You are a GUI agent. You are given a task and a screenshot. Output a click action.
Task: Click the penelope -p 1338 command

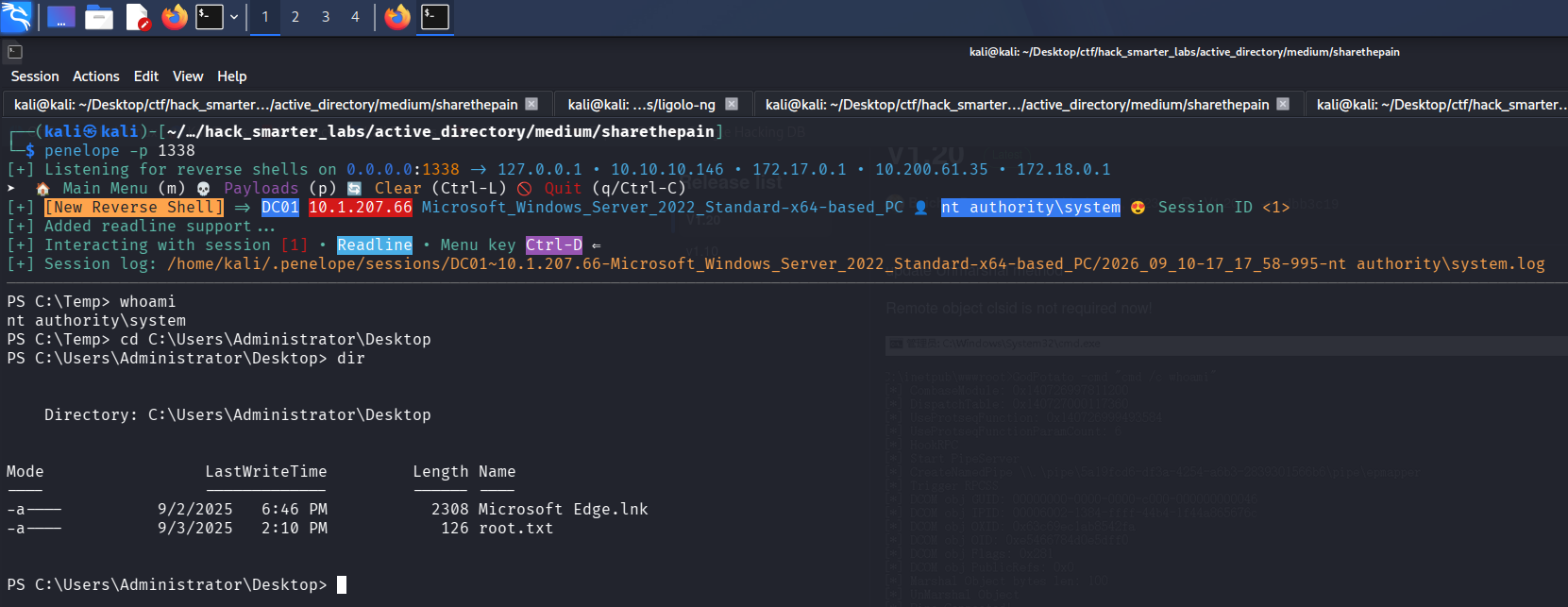120,151
